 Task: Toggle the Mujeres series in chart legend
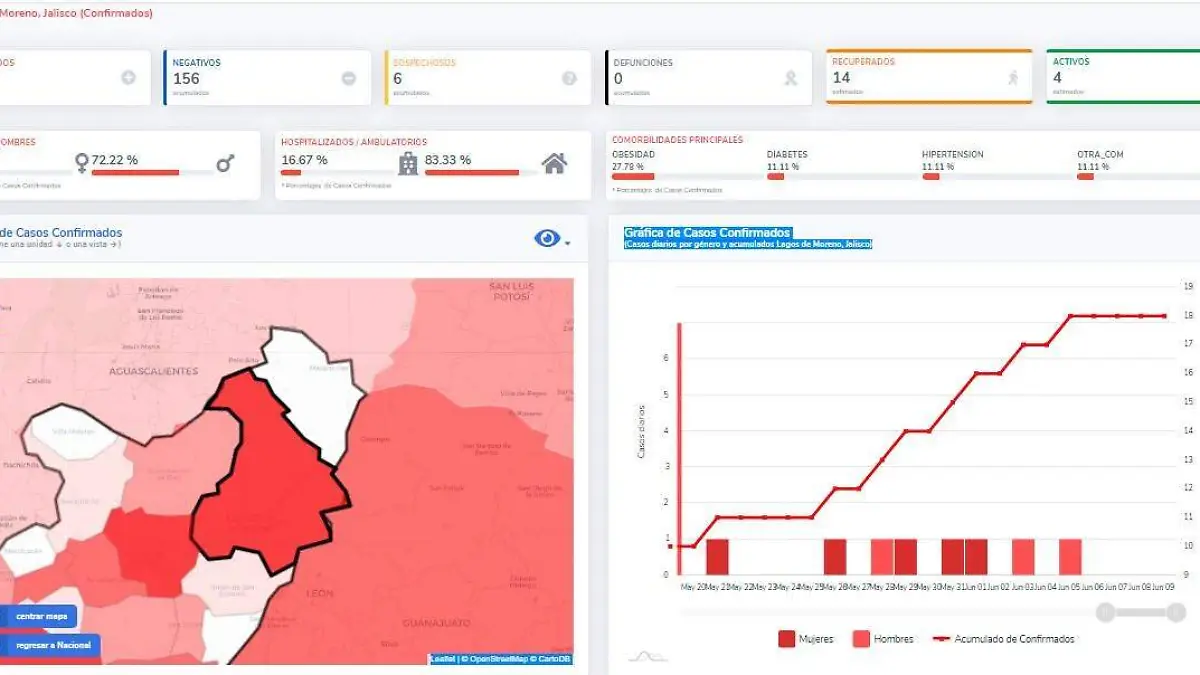[x=806, y=639]
